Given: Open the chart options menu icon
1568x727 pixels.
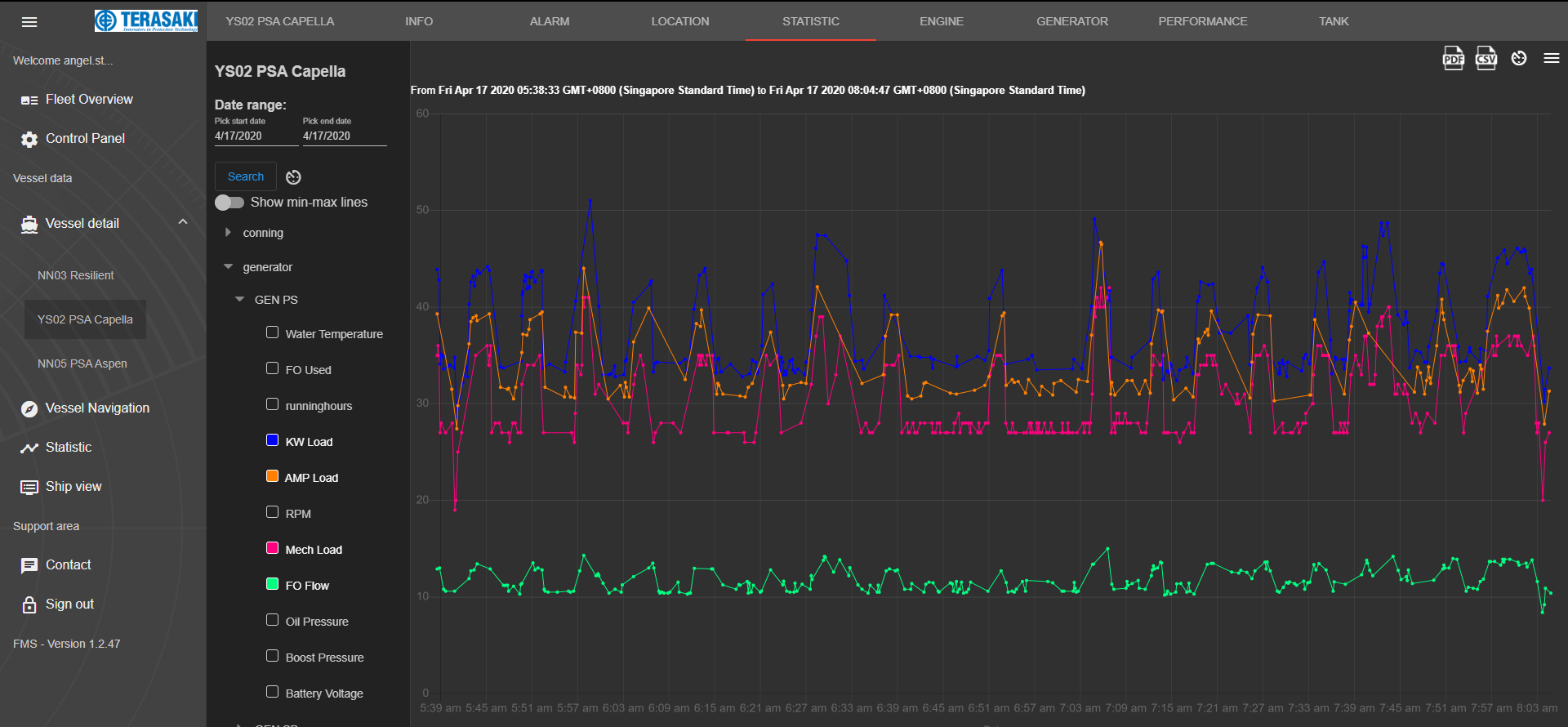Looking at the screenshot, I should [1552, 58].
